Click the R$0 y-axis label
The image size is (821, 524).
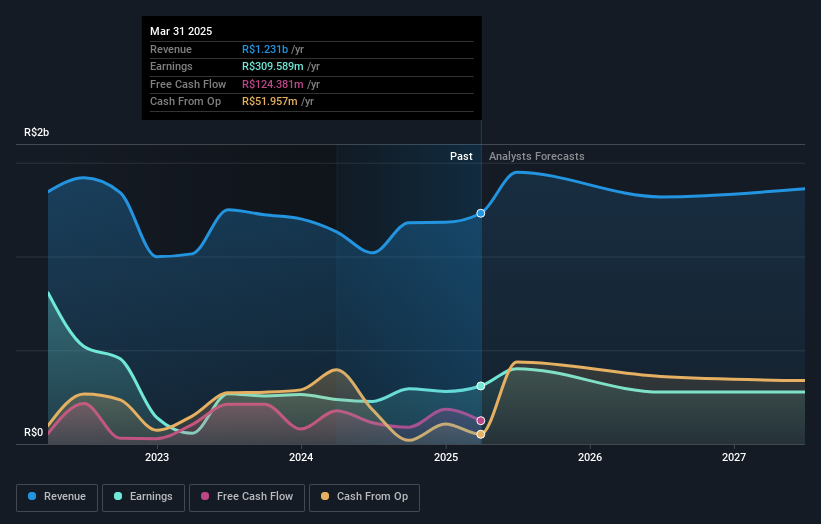34,432
